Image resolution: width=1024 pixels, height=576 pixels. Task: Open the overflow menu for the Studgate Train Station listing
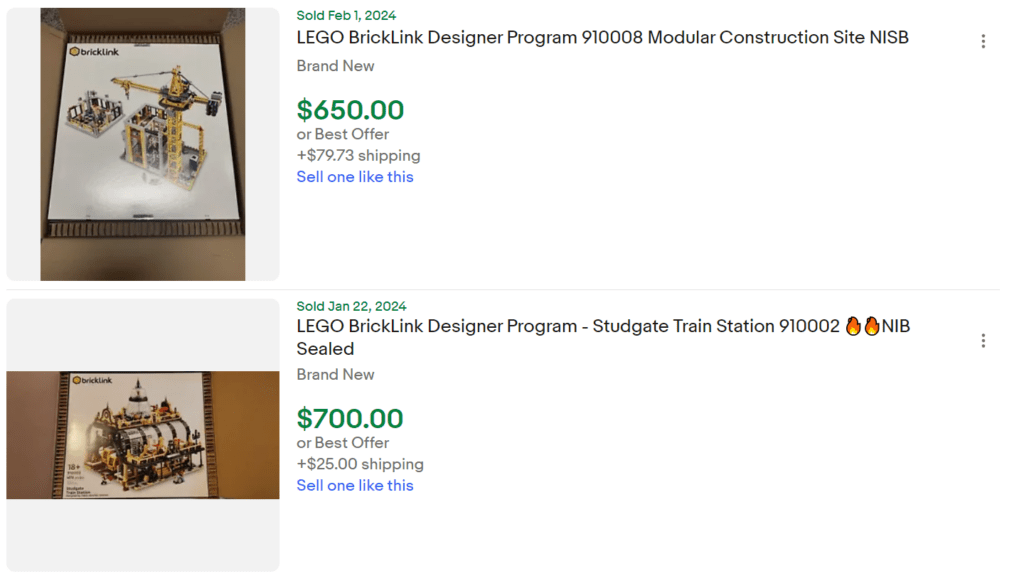click(983, 341)
